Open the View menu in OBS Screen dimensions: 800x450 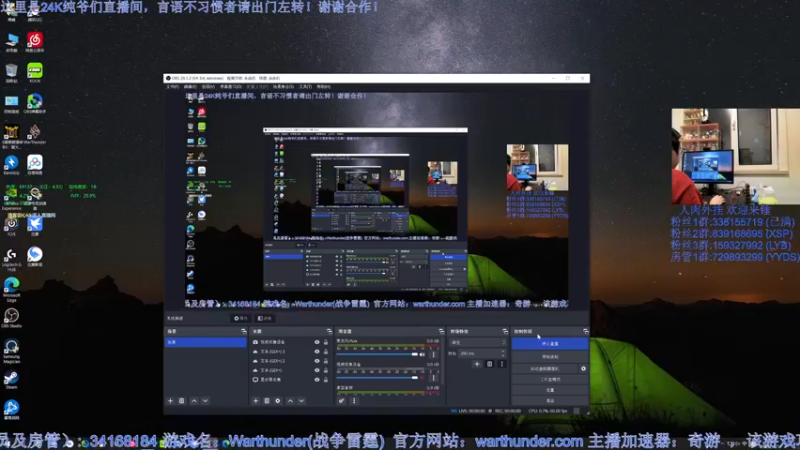(208, 87)
